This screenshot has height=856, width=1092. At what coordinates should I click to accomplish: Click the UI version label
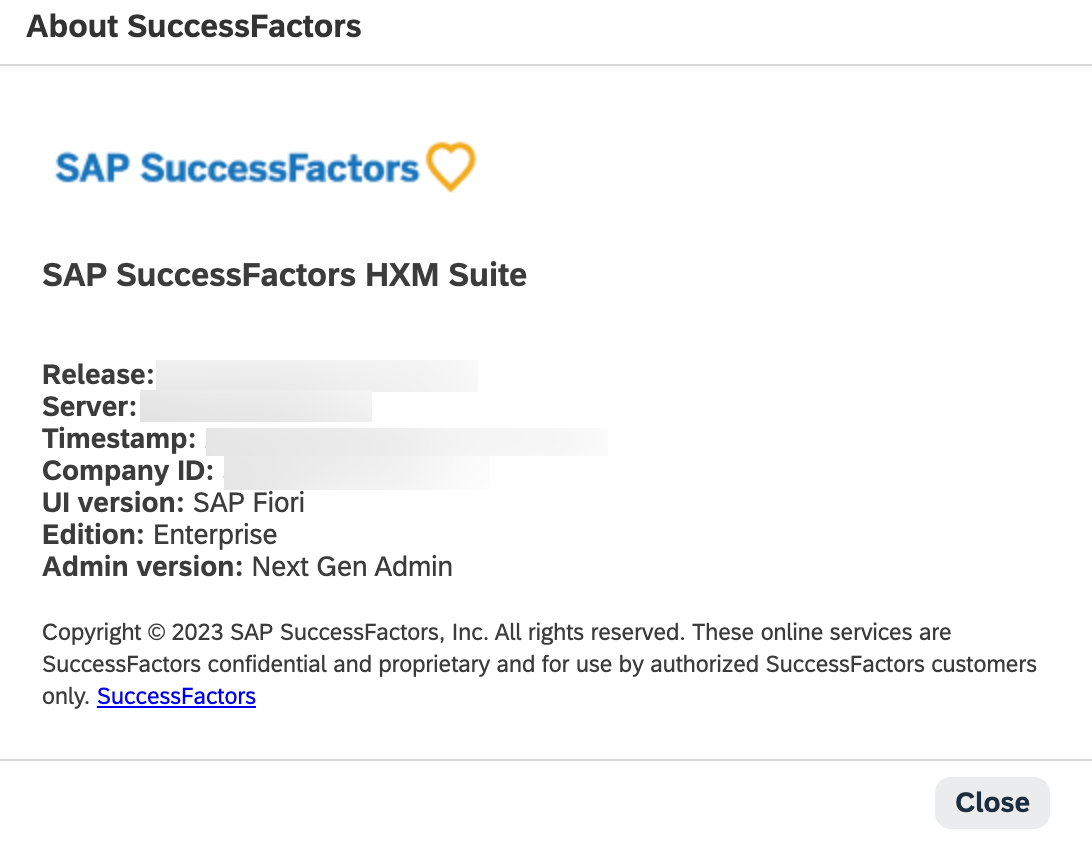[x=114, y=503]
